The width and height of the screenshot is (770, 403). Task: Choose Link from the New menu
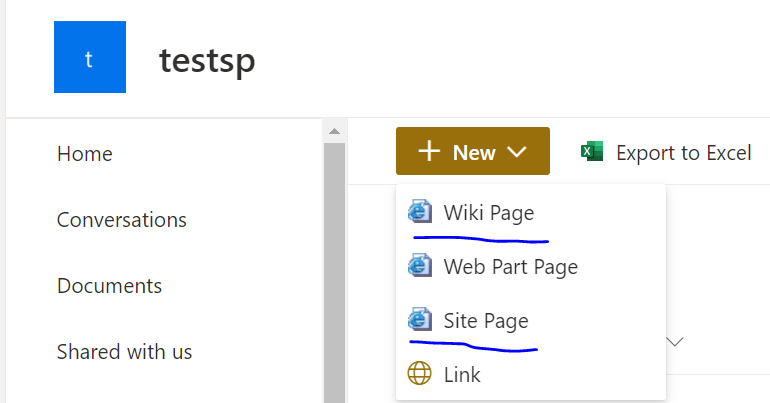click(x=531, y=374)
